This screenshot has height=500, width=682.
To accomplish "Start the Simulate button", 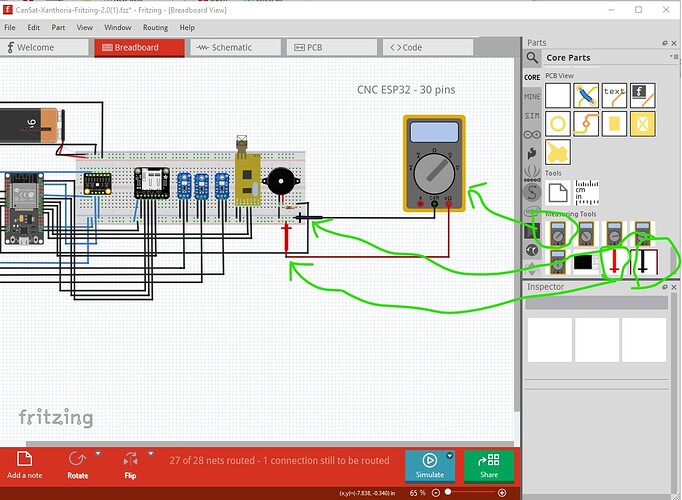I will pyautogui.click(x=430, y=466).
